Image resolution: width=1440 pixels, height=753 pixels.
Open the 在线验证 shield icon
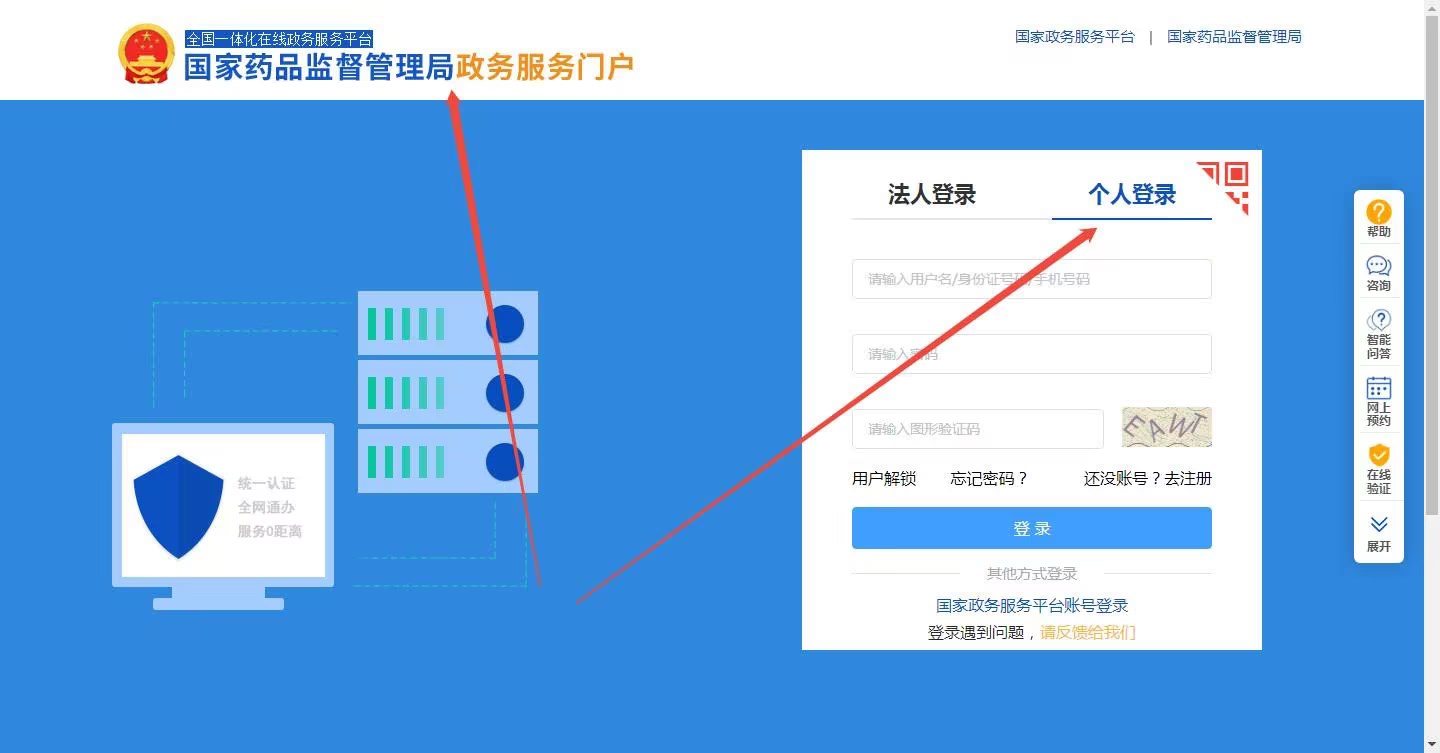point(1379,469)
